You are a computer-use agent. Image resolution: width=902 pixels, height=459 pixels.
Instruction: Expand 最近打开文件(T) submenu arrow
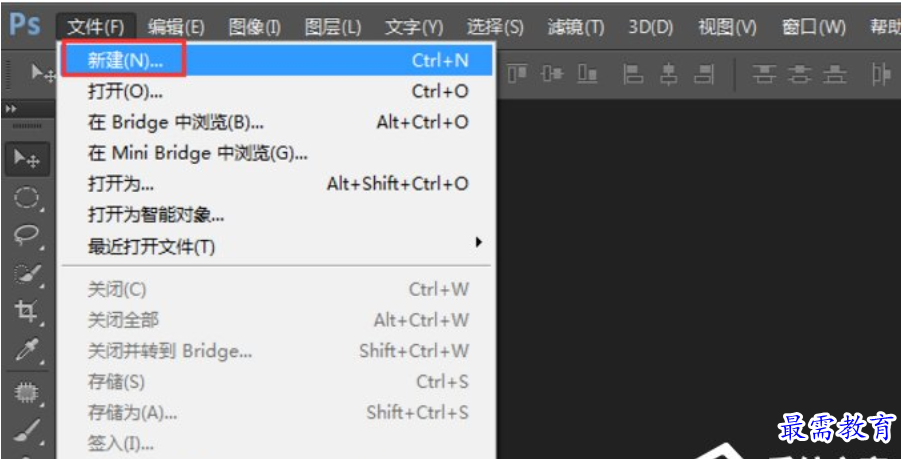point(478,243)
